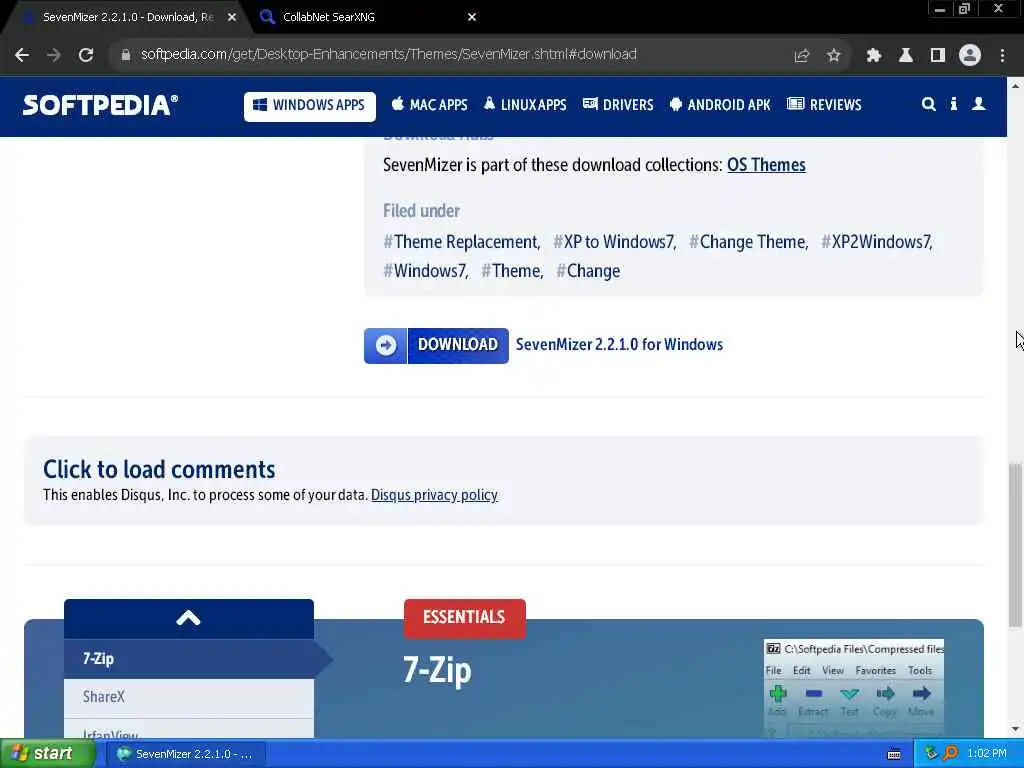Viewport: 1024px width, 768px height.
Task: Open the Disqus privacy policy link
Action: (434, 495)
